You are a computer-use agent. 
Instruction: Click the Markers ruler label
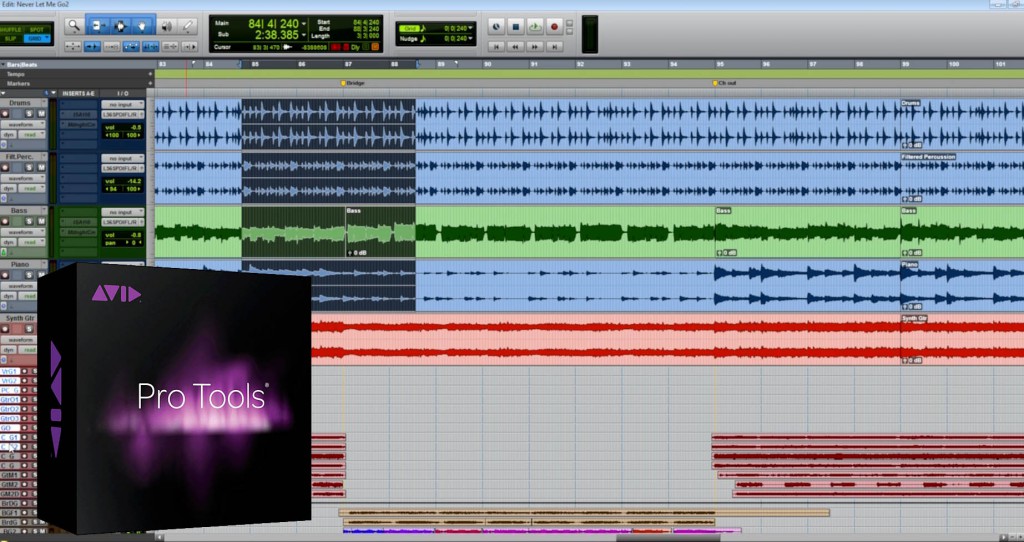pyautogui.click(x=18, y=84)
